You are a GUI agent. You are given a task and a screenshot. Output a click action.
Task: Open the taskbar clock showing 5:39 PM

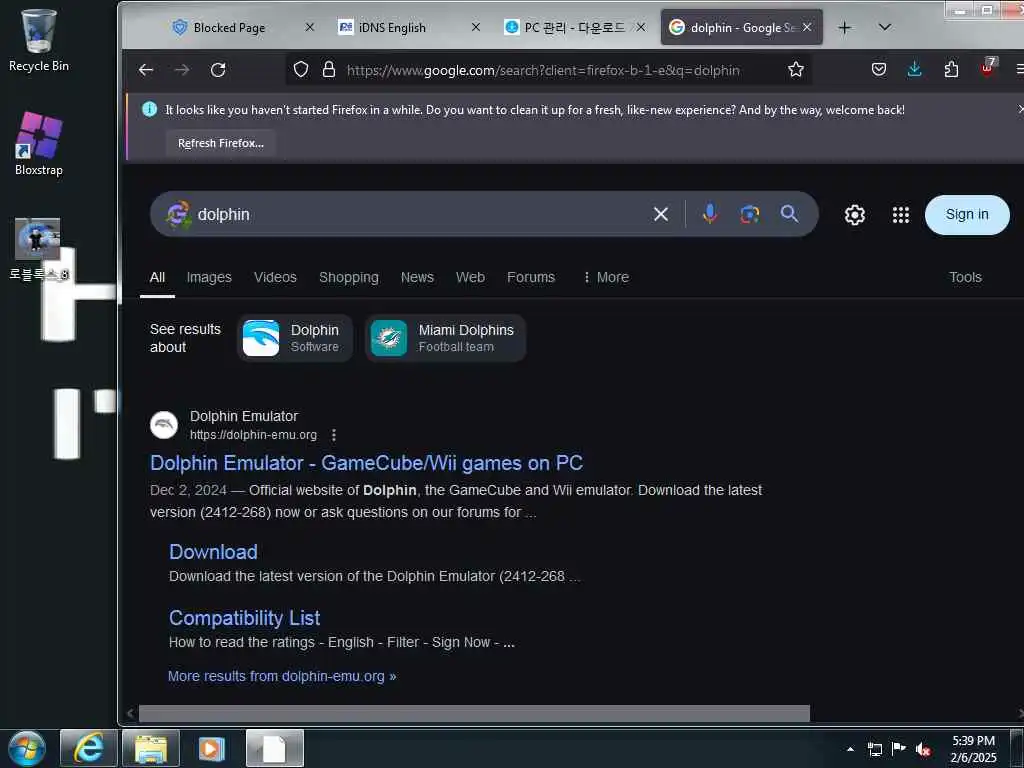pyautogui.click(x=973, y=749)
